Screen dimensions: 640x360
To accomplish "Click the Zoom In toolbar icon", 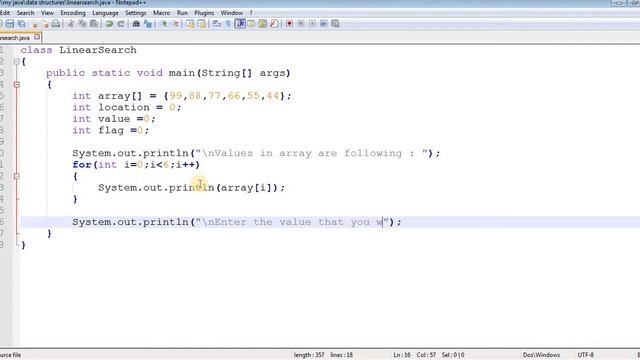I will (x=164, y=24).
